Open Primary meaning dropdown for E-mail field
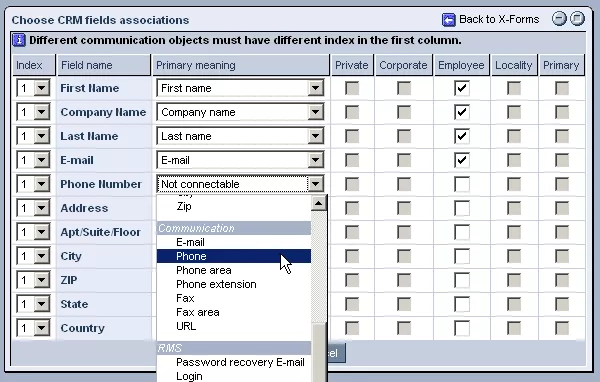Image resolution: width=600 pixels, height=382 pixels. 240,160
